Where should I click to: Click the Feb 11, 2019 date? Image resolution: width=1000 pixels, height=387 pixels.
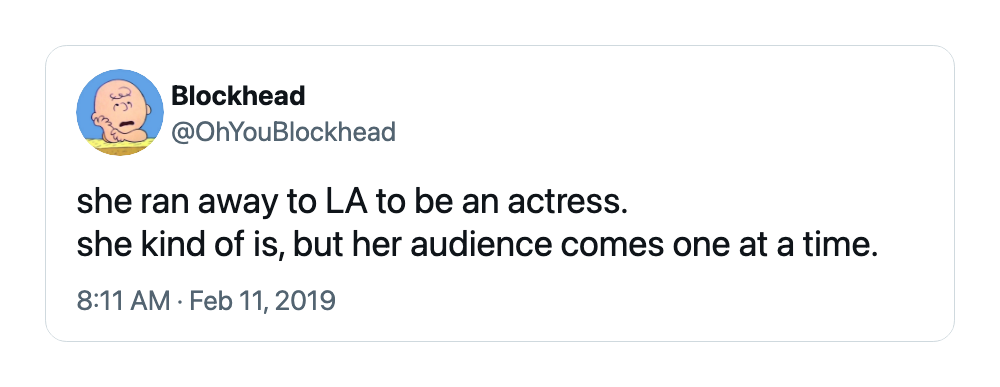tap(263, 300)
